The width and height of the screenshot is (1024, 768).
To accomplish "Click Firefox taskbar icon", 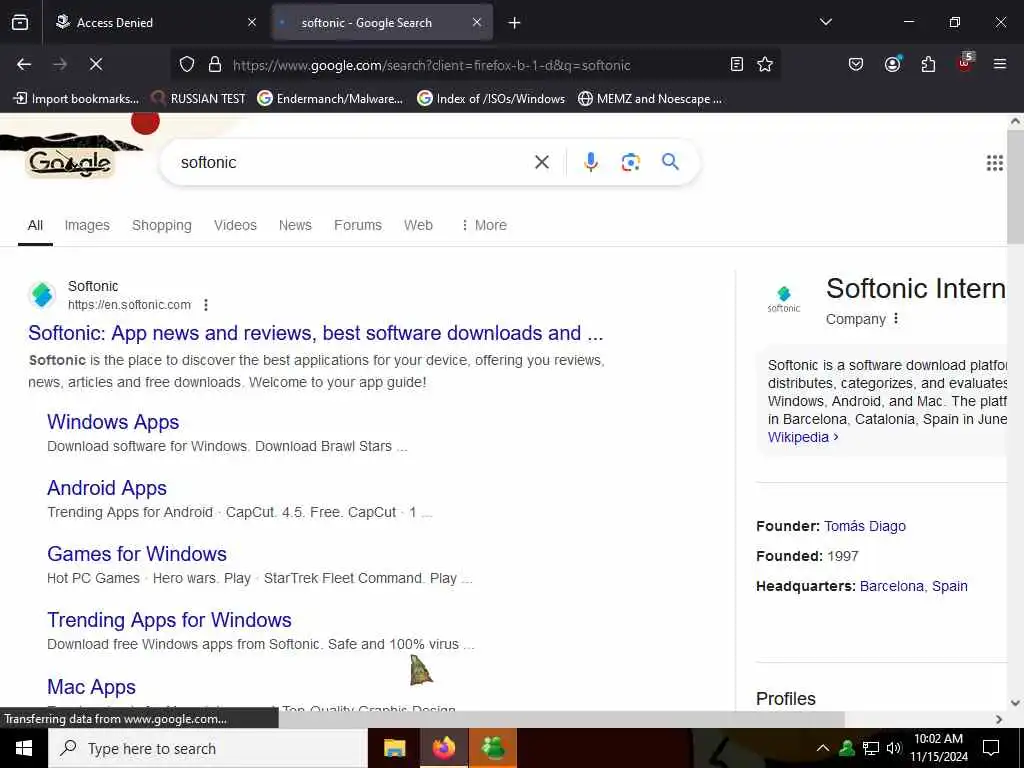I will 443,748.
